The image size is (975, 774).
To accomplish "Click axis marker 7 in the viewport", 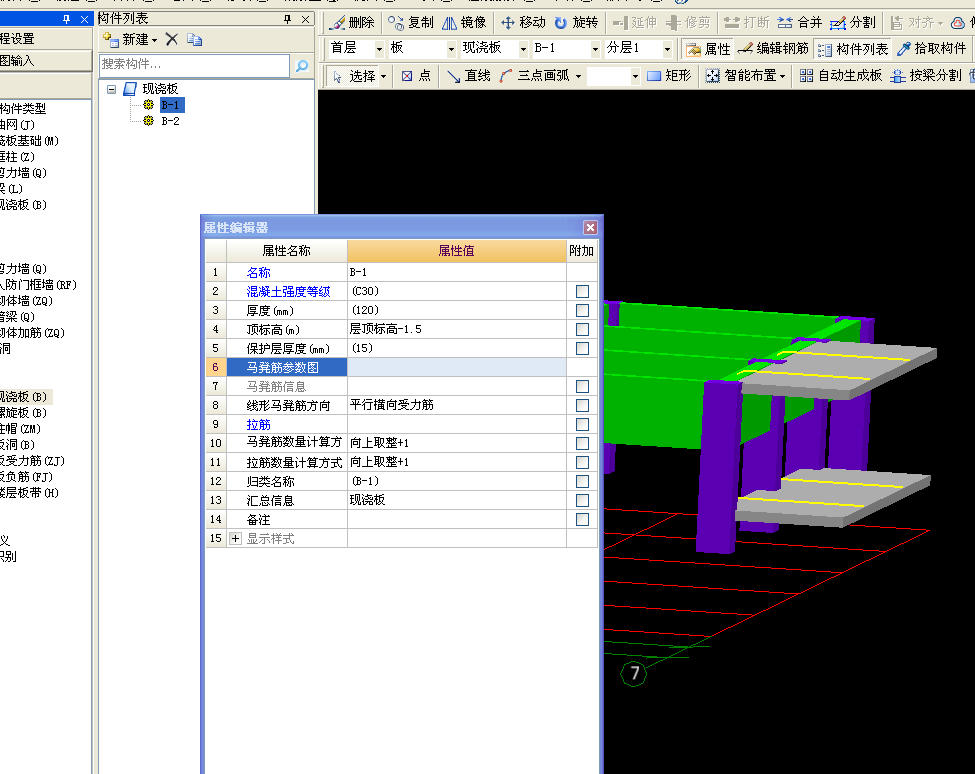I will pyautogui.click(x=634, y=673).
